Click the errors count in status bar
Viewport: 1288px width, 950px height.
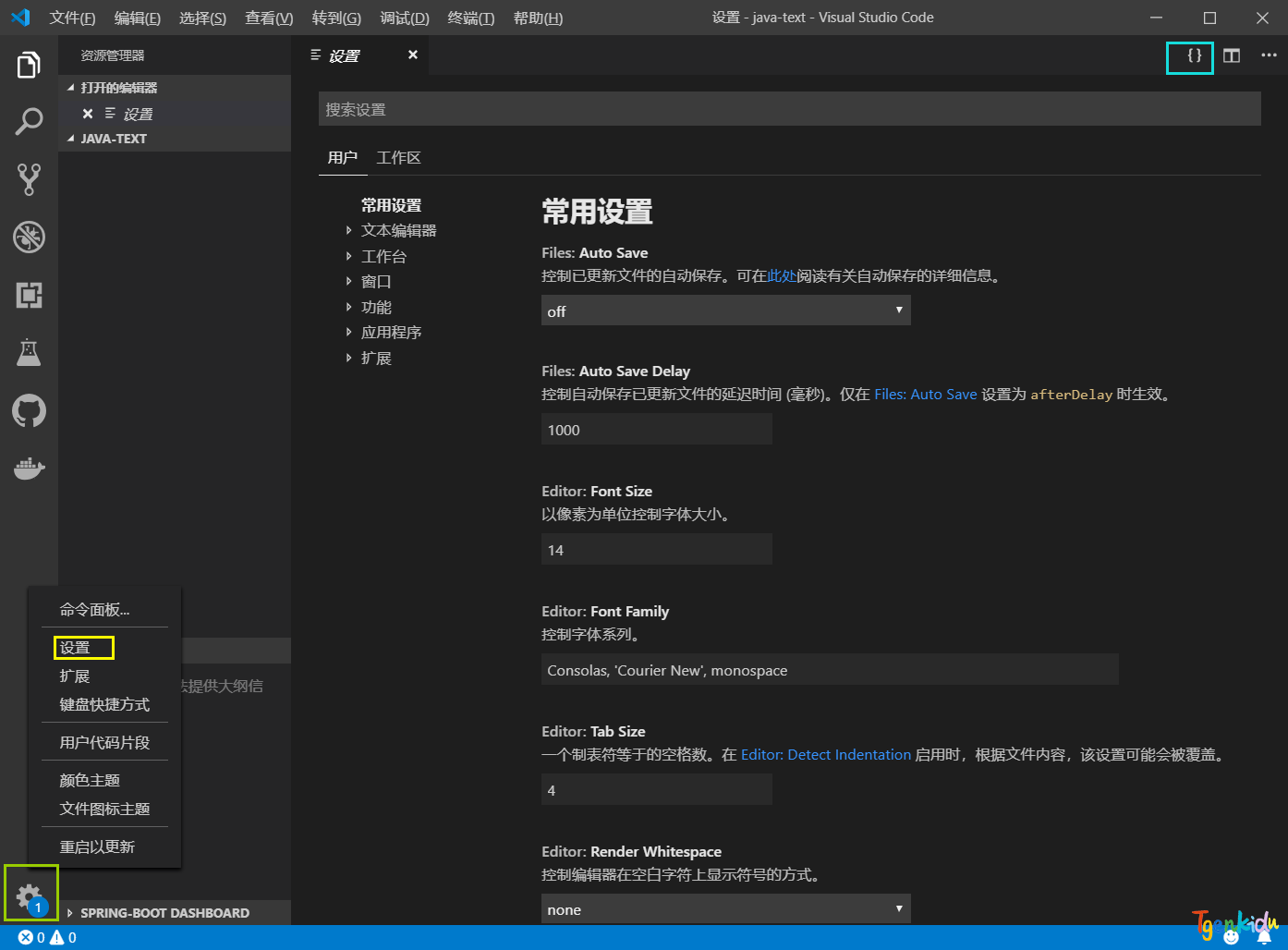pyautogui.click(x=31, y=937)
